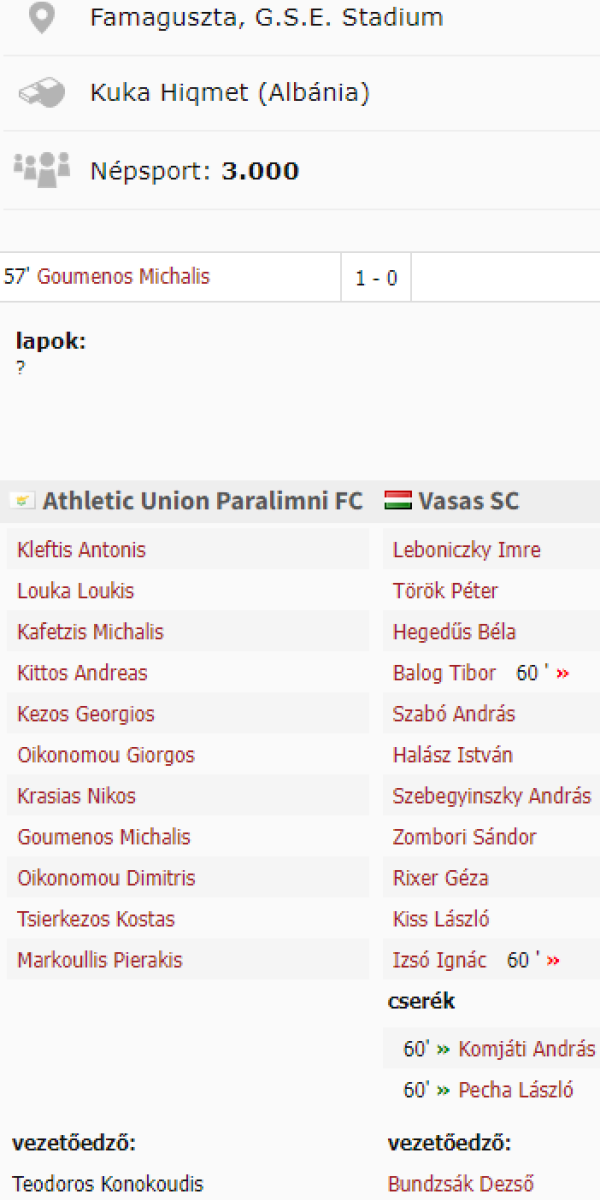Click substitution arrow next to Izsó Ignác

pos(553,961)
